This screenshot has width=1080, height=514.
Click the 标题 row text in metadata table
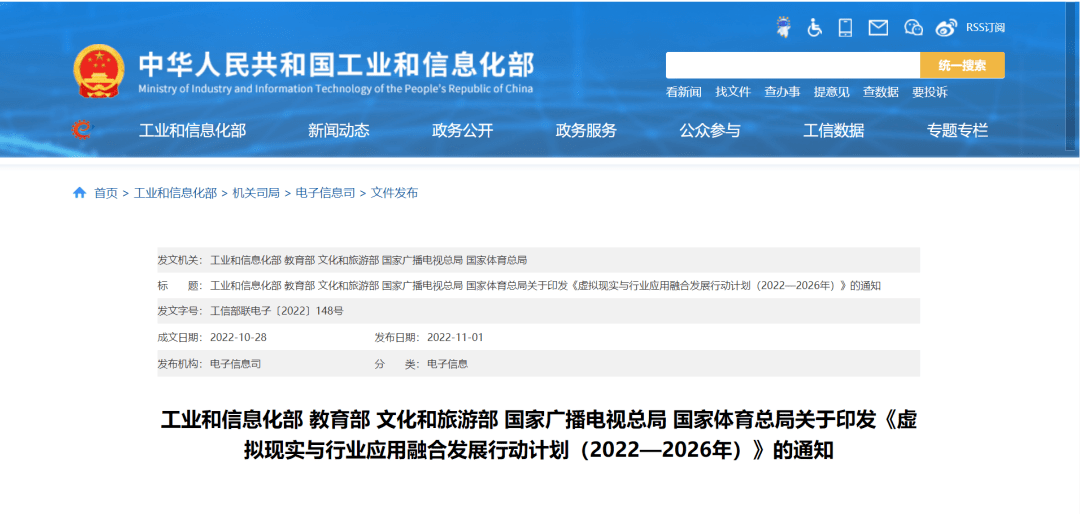tap(546, 286)
